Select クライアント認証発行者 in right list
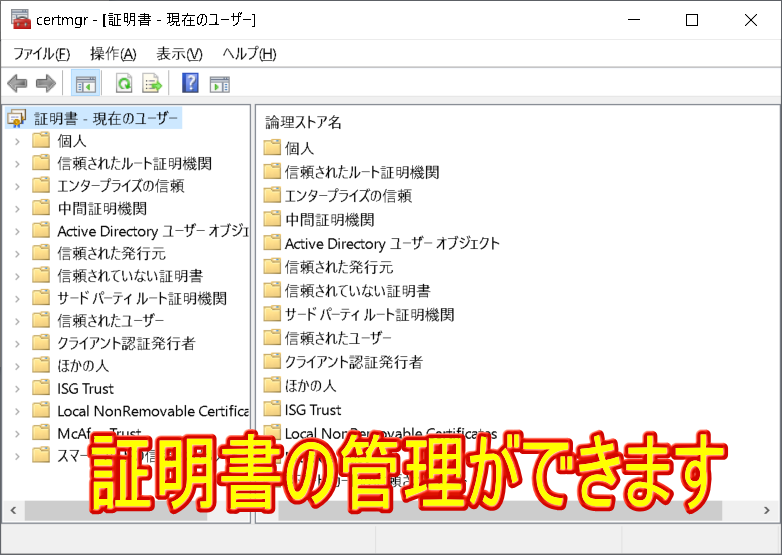Viewport: 782px width, 555px height. (354, 362)
